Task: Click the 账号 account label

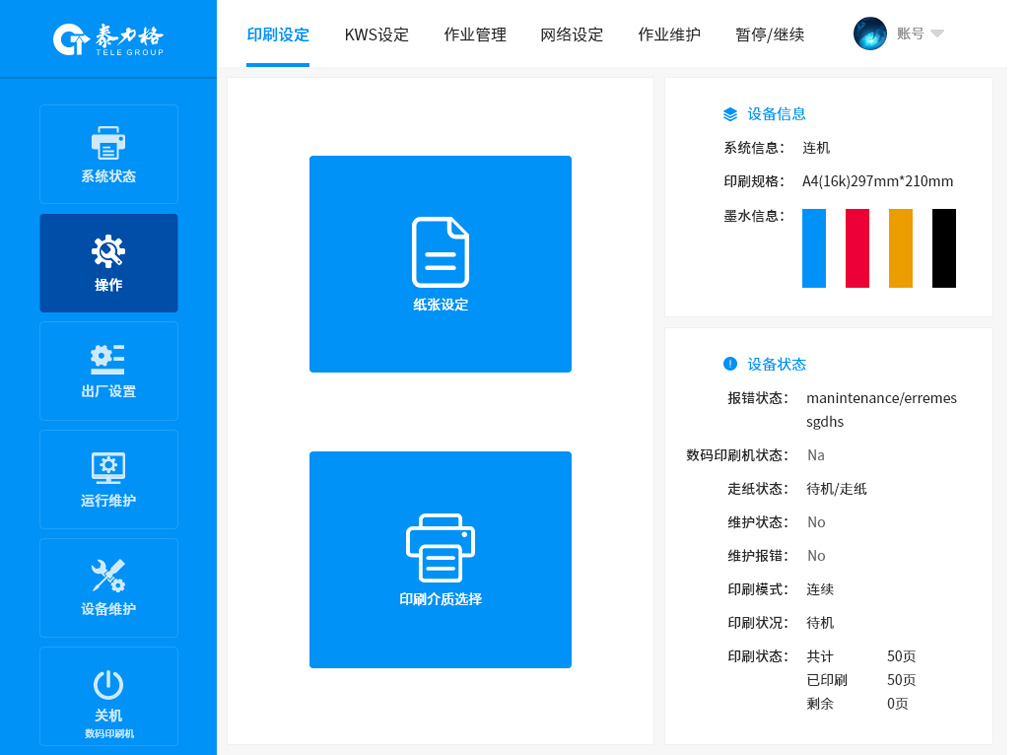Action: [x=911, y=33]
